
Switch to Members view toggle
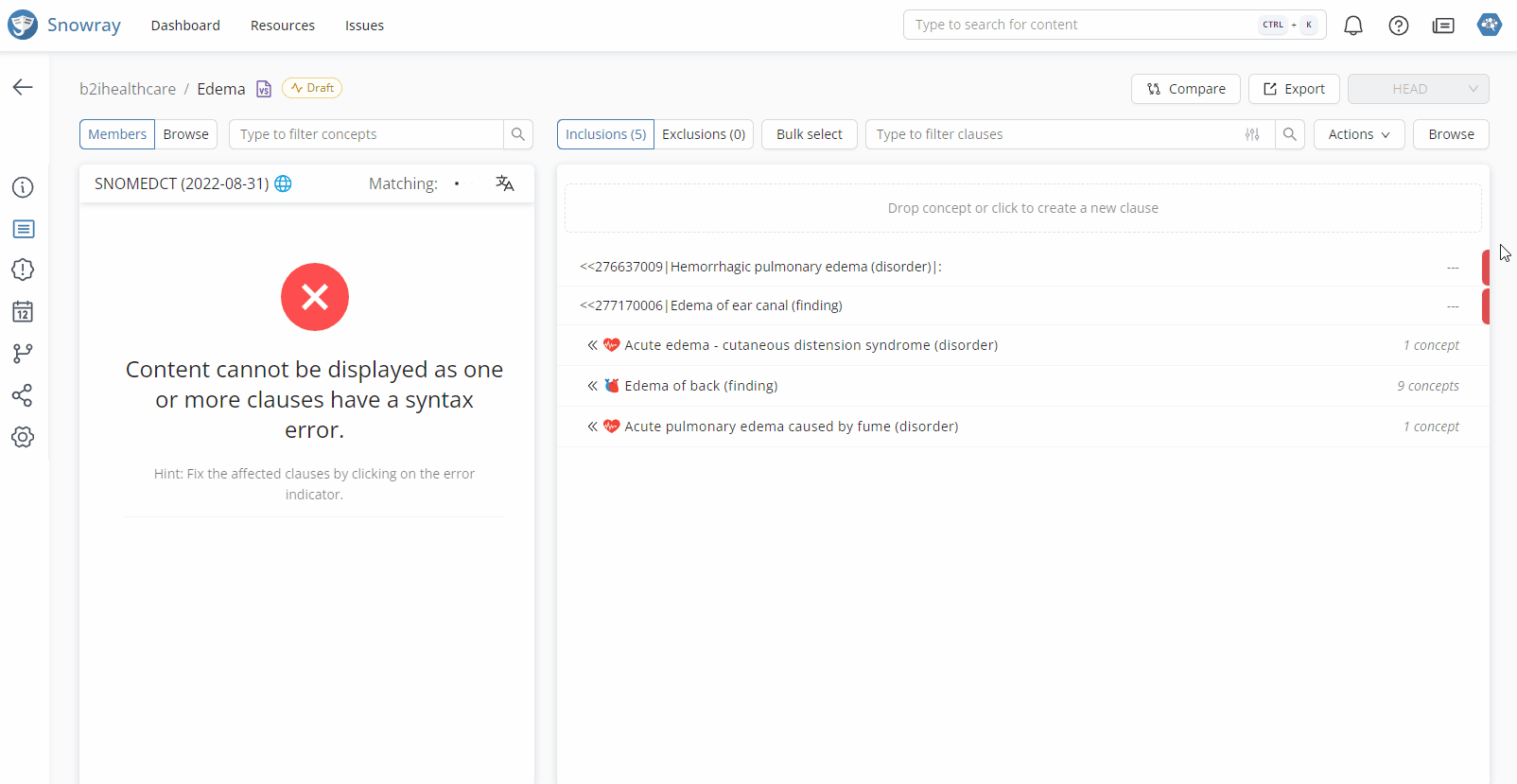click(117, 134)
